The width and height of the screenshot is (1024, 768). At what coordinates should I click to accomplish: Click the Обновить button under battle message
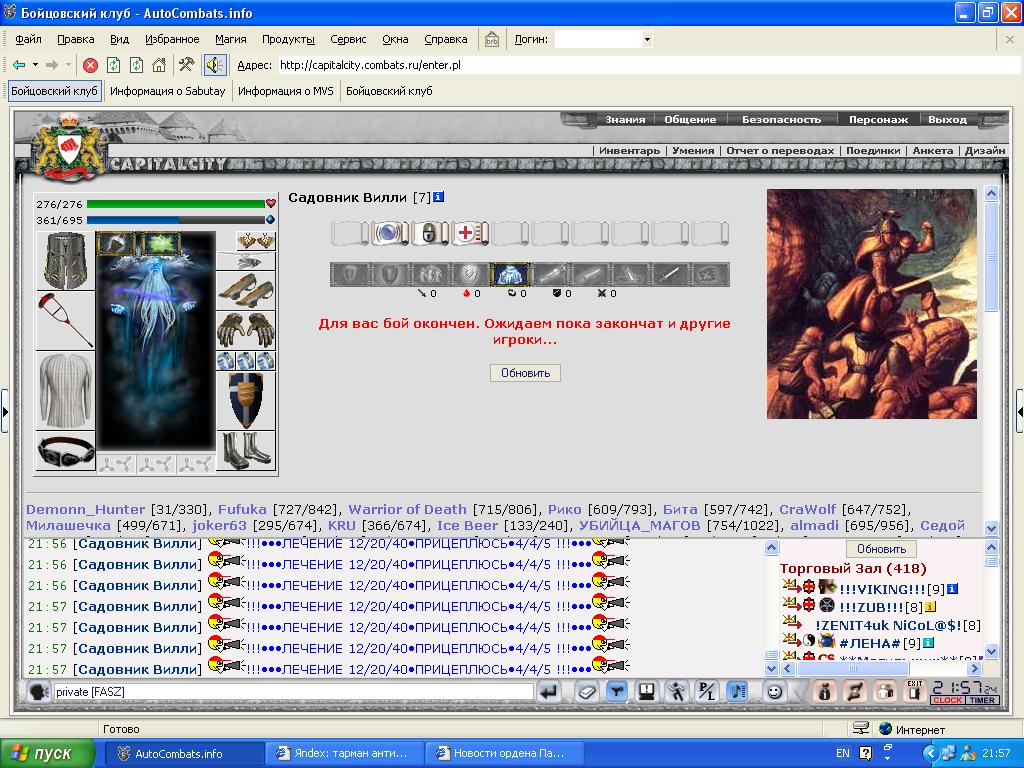(525, 373)
